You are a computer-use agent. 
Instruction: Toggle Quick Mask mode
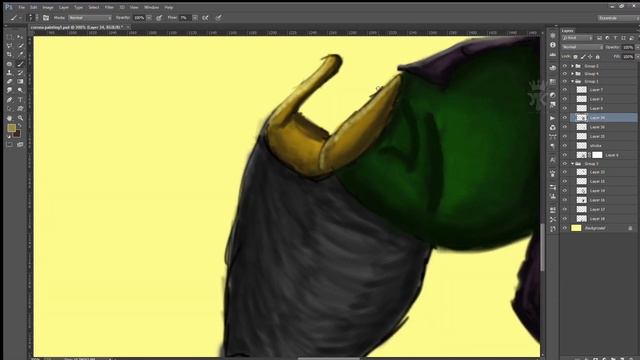(x=9, y=144)
